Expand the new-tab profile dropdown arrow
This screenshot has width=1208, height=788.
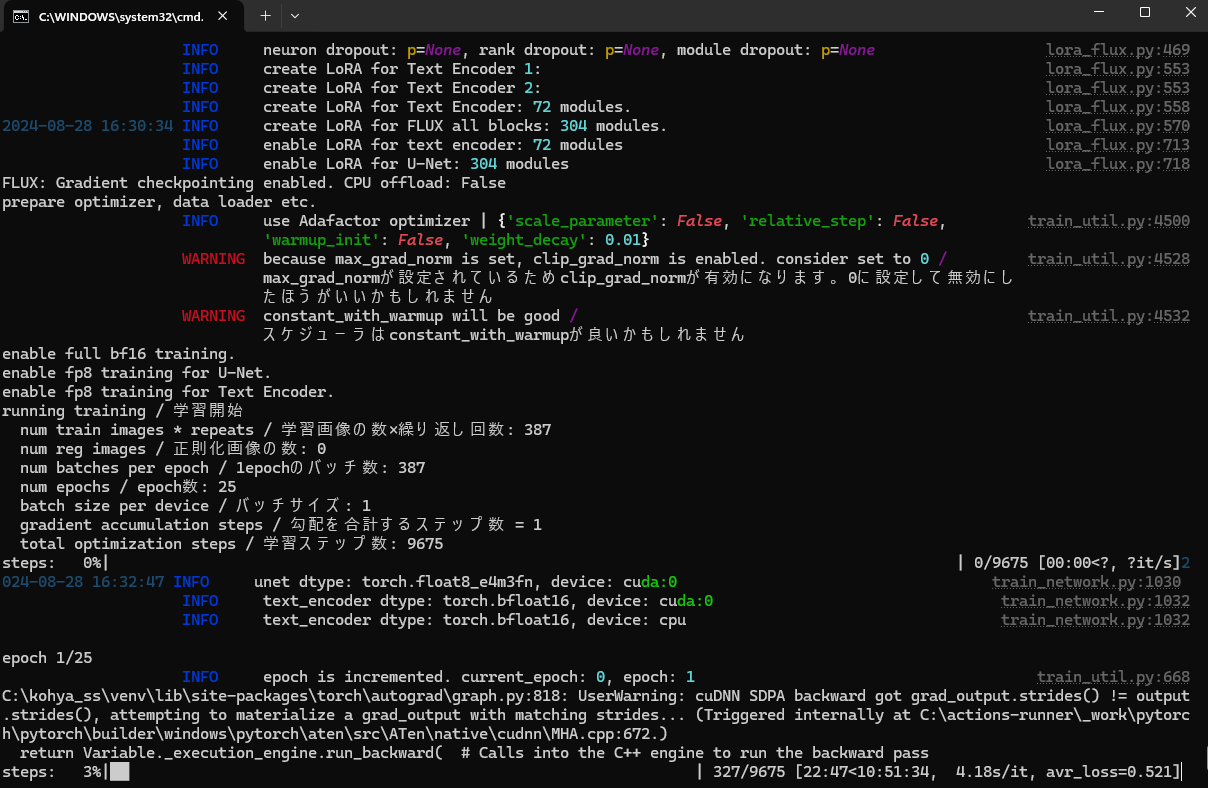pos(294,16)
